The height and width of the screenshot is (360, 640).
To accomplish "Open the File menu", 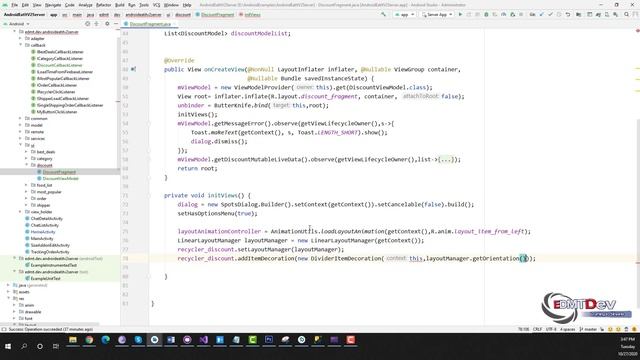I will point(15,5).
